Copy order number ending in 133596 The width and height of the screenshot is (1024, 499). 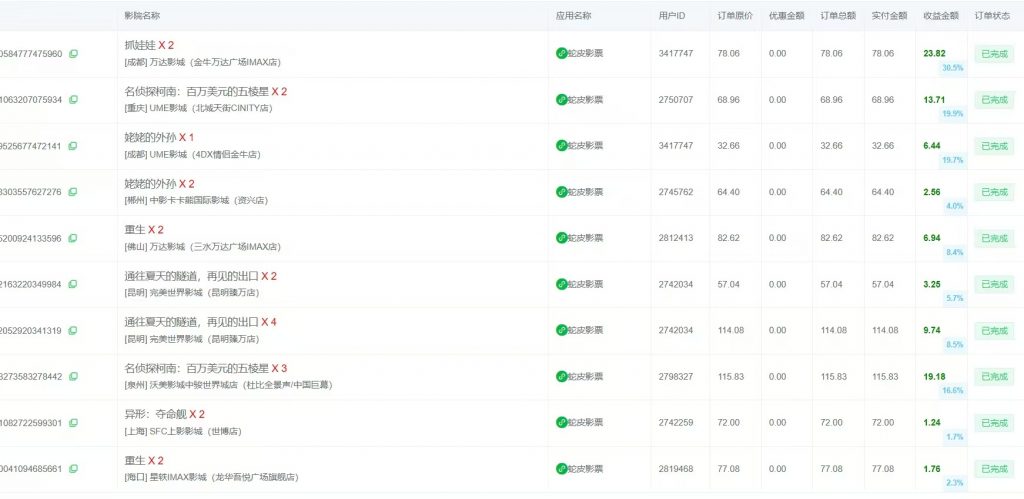click(x=73, y=238)
